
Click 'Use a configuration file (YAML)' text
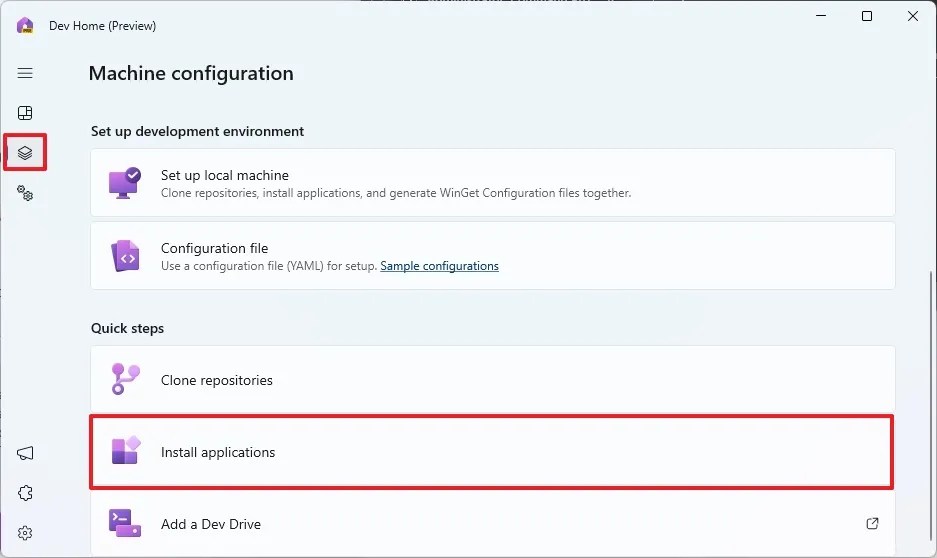(269, 266)
